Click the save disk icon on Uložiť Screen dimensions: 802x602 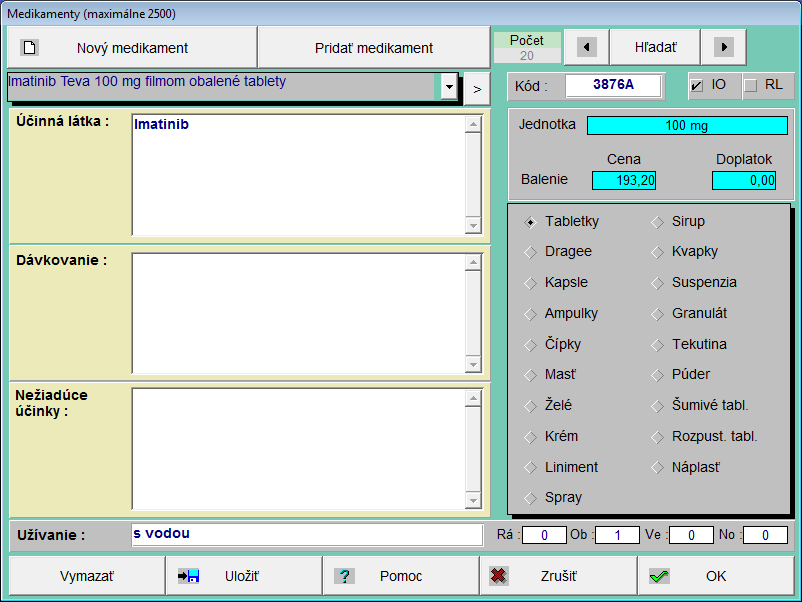tap(188, 576)
